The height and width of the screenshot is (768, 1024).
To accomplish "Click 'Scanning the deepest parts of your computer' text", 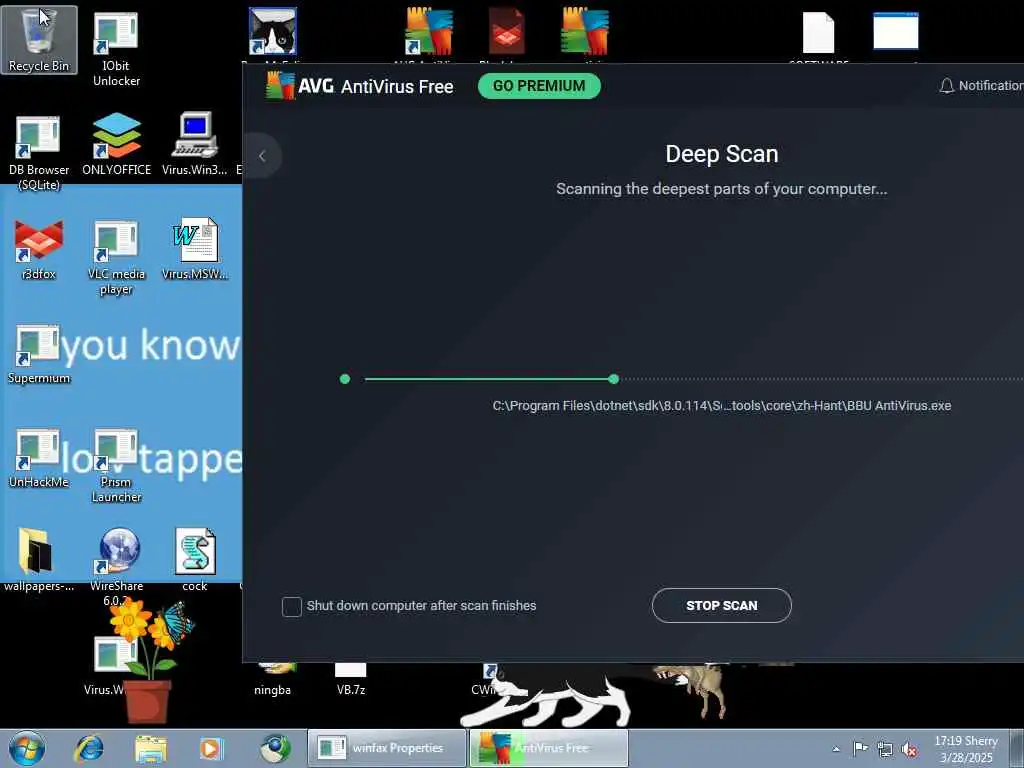I will pos(721,189).
